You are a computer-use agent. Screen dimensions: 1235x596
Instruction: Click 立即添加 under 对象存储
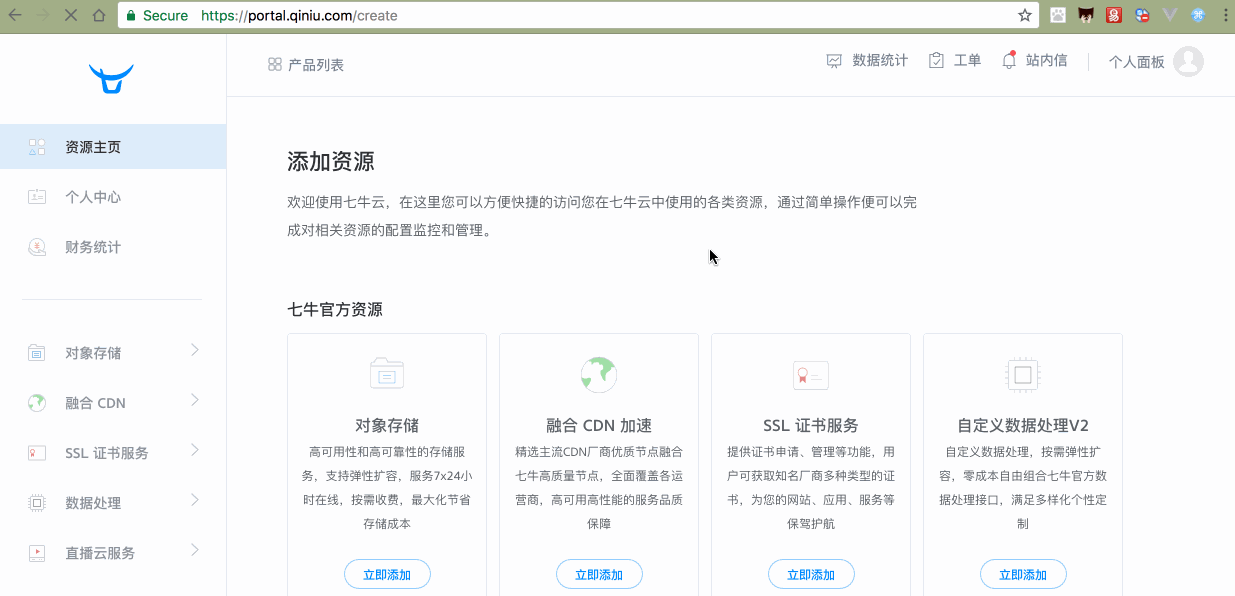point(387,574)
